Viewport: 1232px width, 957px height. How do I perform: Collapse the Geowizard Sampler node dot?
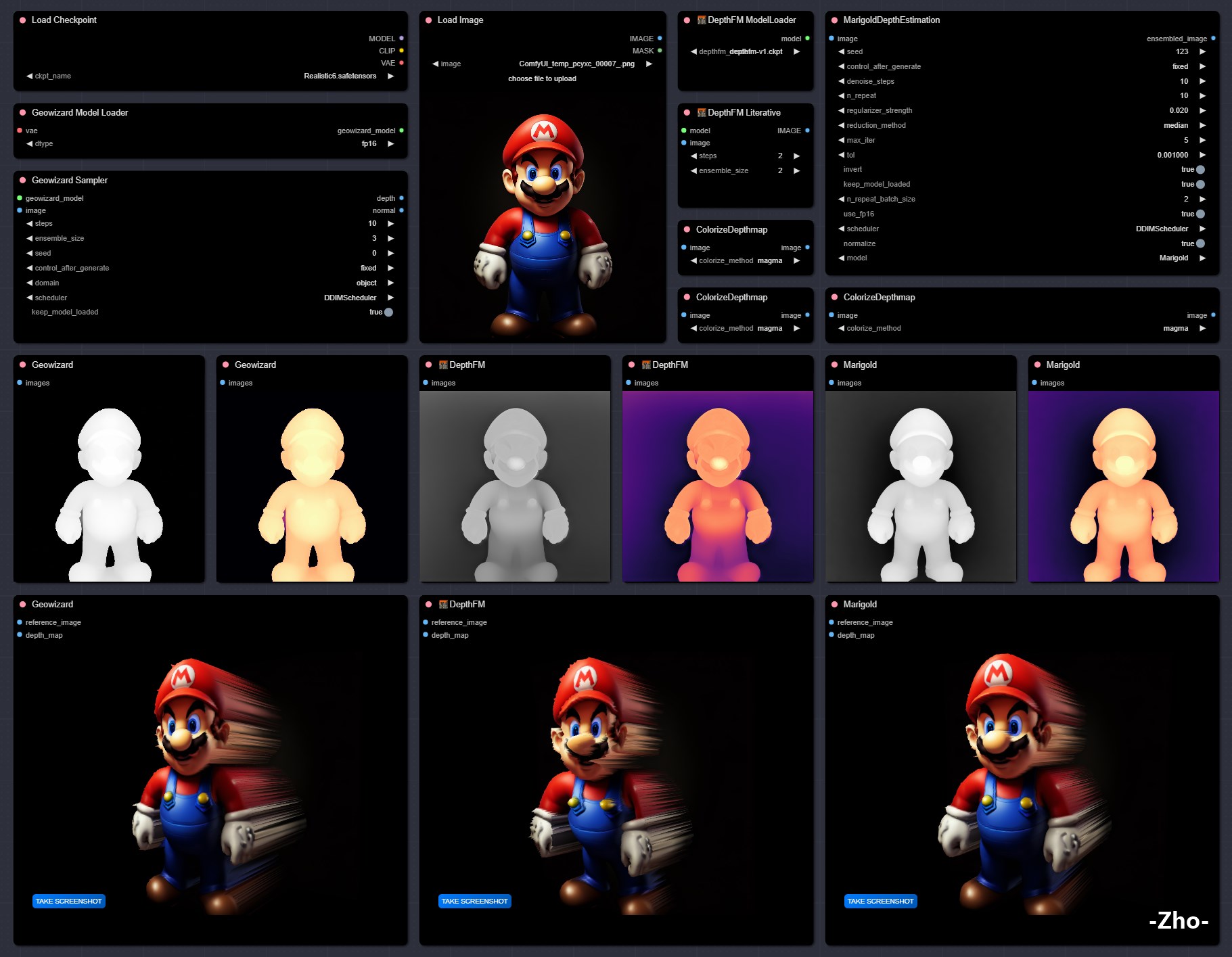coord(23,181)
